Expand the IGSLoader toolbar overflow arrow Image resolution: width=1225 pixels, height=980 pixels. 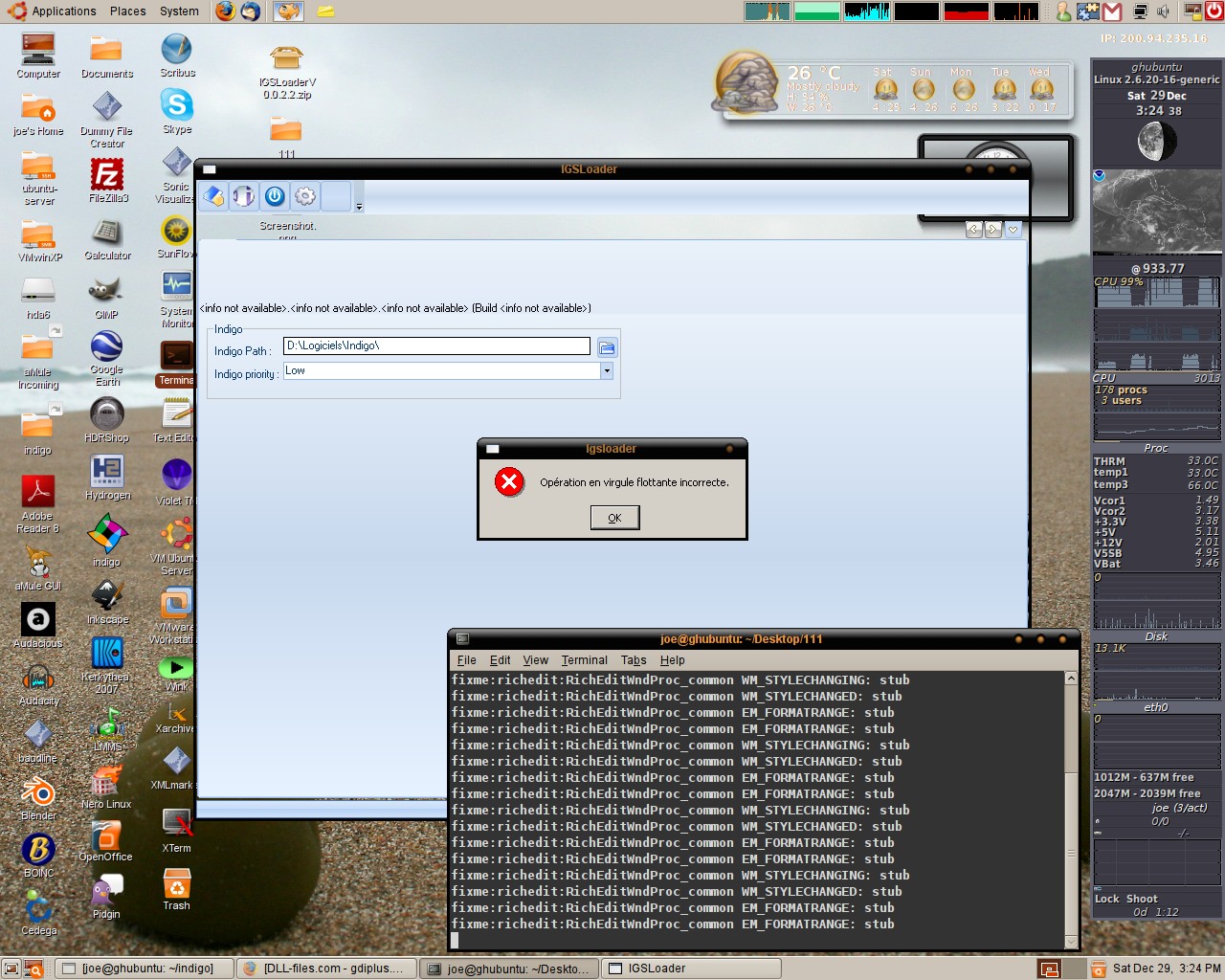point(359,207)
